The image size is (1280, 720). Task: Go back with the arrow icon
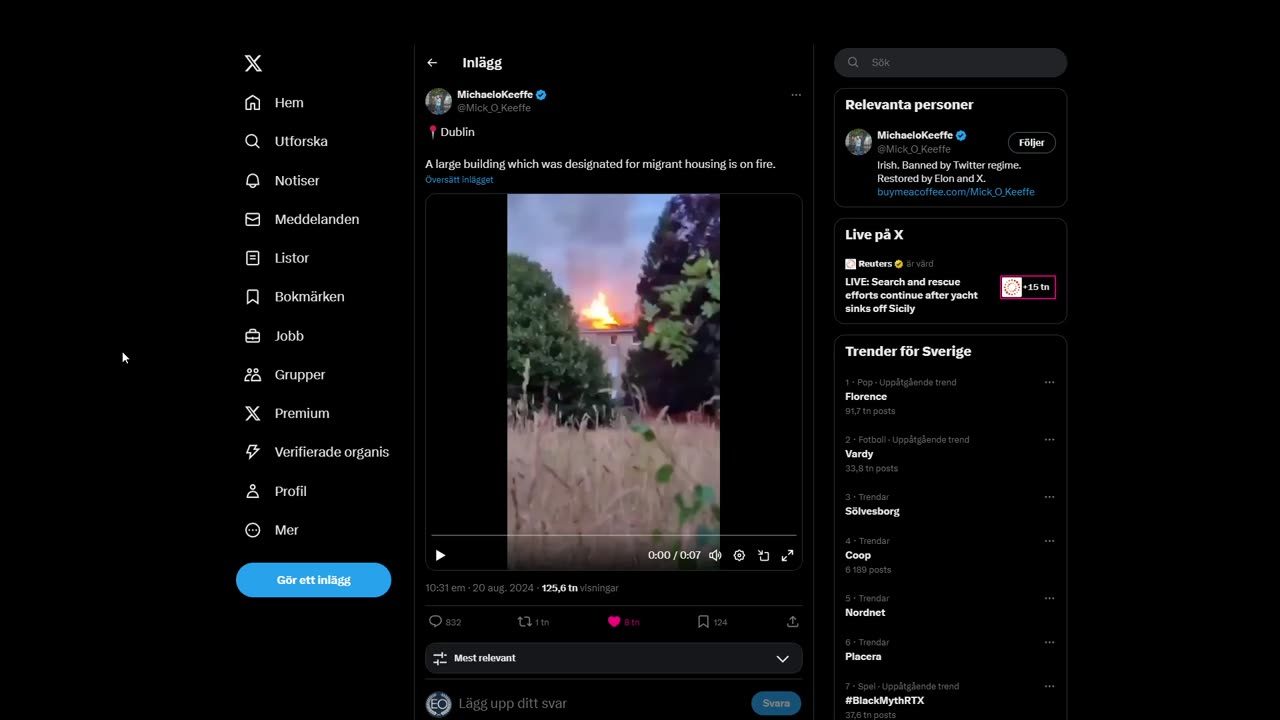432,62
